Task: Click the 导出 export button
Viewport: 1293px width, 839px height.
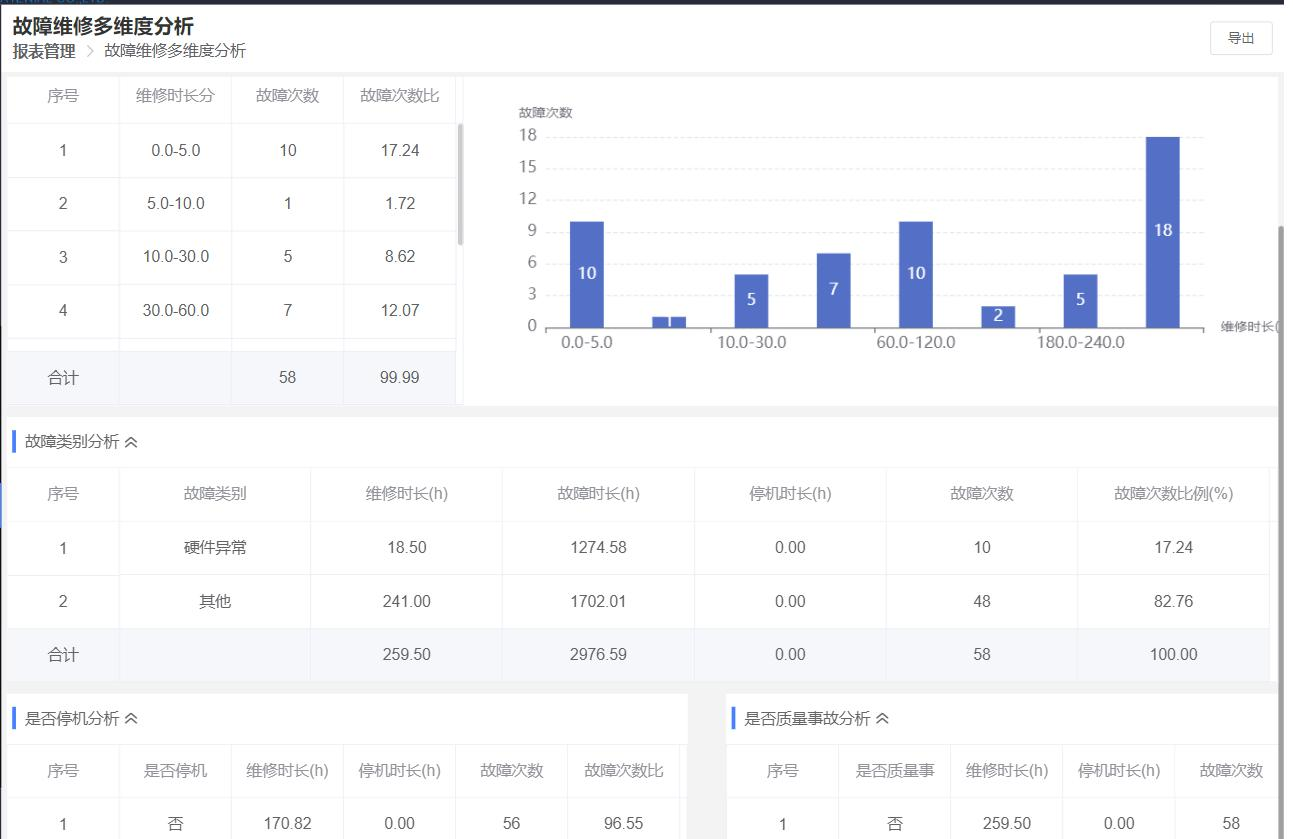Action: click(x=1240, y=38)
